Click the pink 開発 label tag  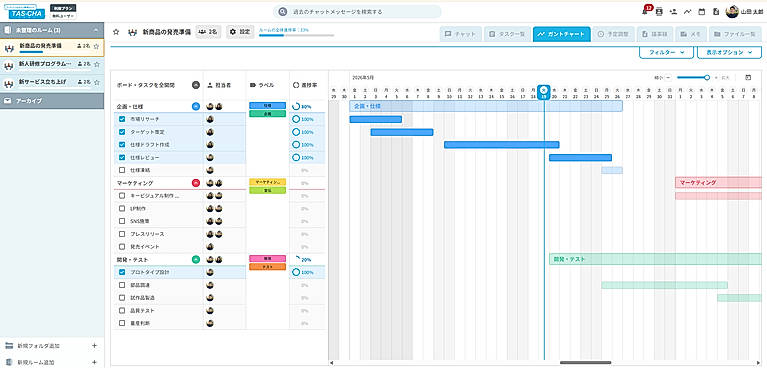268,258
